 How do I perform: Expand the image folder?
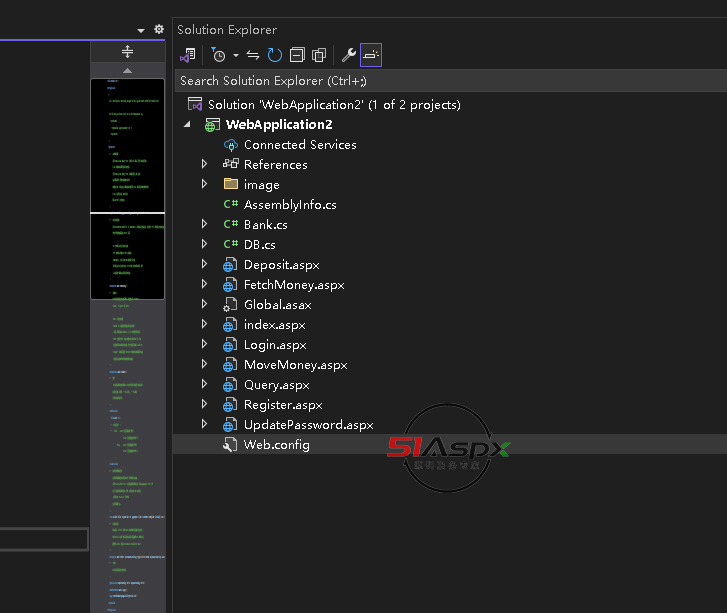point(204,184)
